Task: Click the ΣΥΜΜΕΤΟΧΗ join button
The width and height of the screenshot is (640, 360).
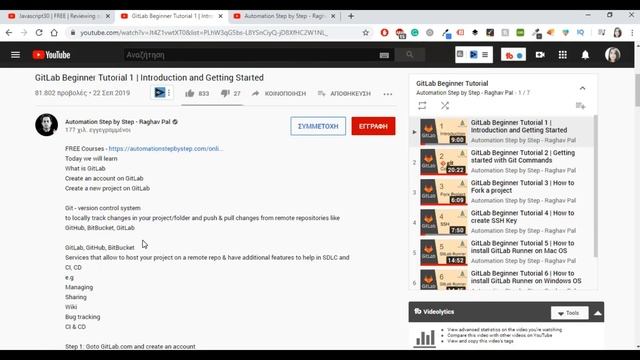Action: [318, 126]
